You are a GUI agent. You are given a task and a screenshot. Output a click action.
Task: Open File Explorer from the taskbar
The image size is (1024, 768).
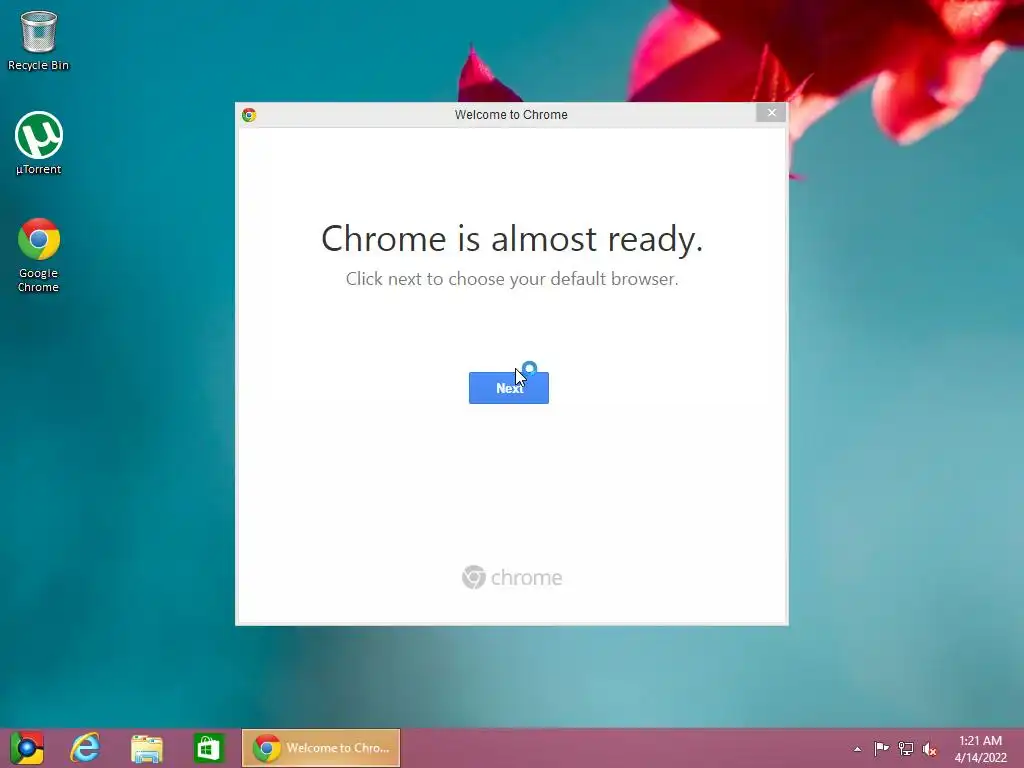click(x=147, y=748)
